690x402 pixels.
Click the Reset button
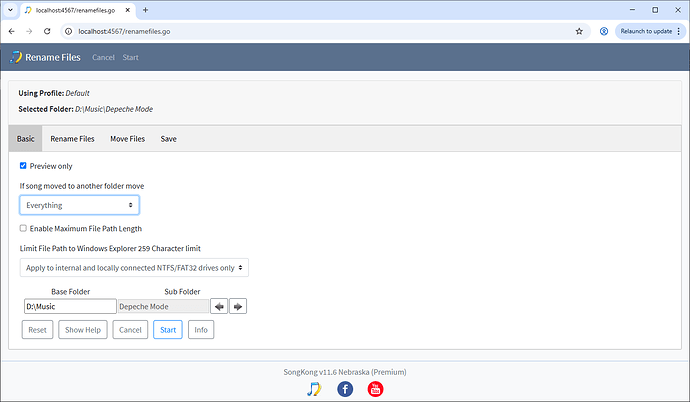point(37,330)
